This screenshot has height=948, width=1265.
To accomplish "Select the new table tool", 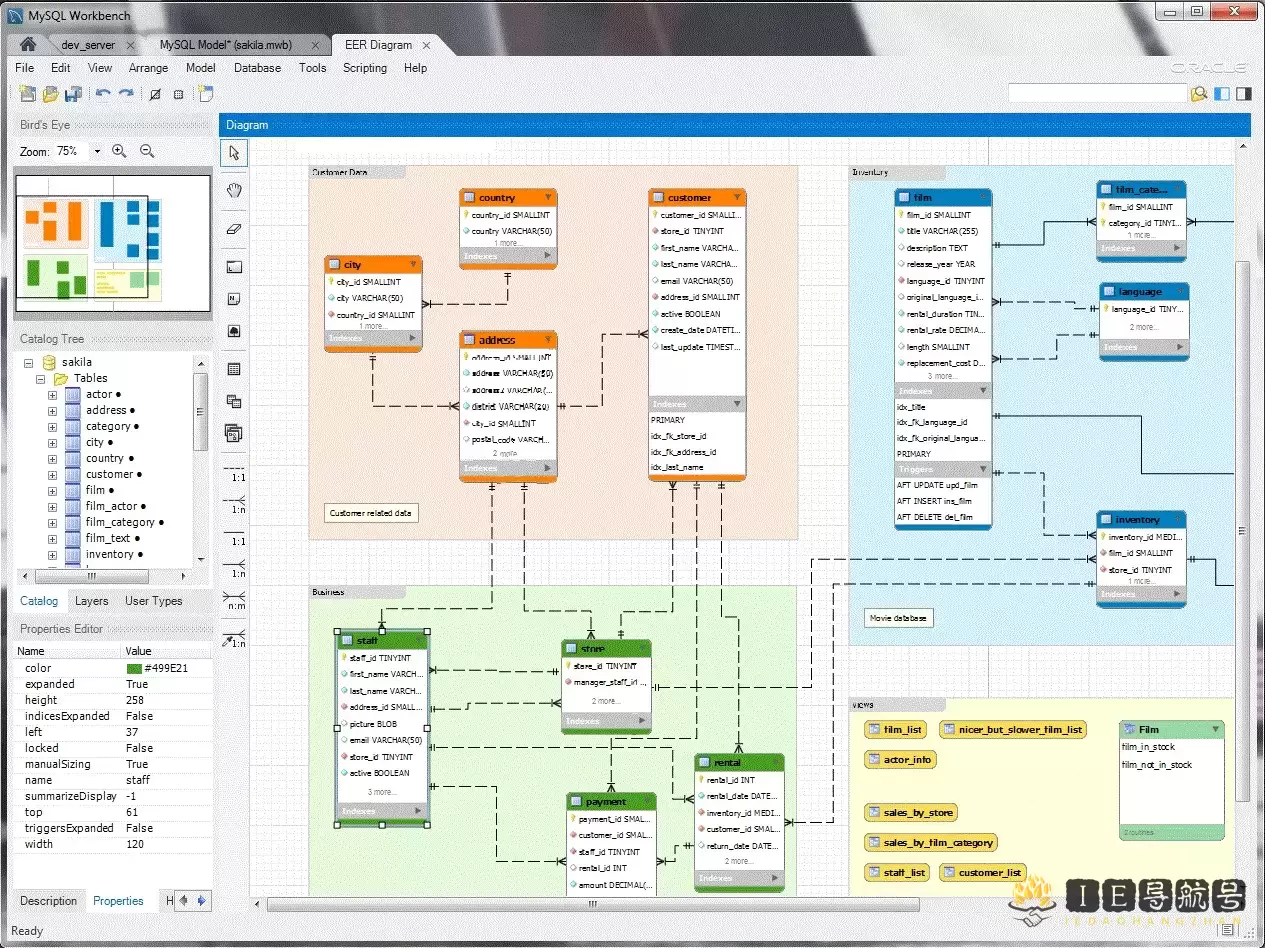I will (234, 369).
